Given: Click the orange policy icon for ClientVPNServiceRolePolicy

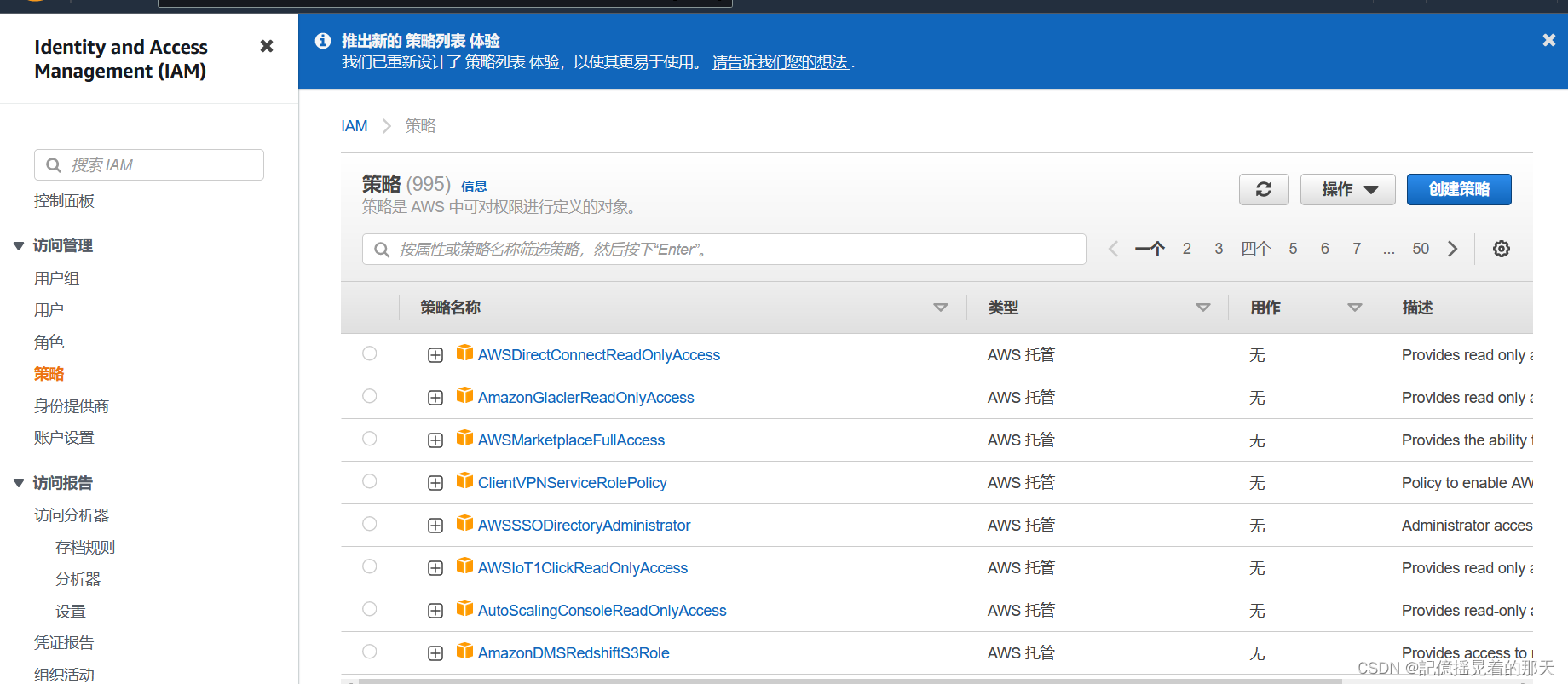Looking at the screenshot, I should pyautogui.click(x=464, y=480).
